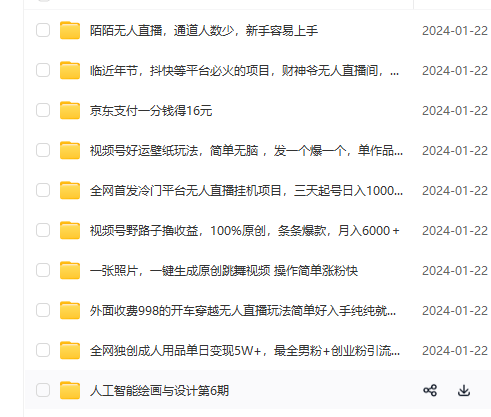Tick checkbox for 临近年节 财神爷无人直播间 folder
This screenshot has width=491, height=417.
(43, 70)
